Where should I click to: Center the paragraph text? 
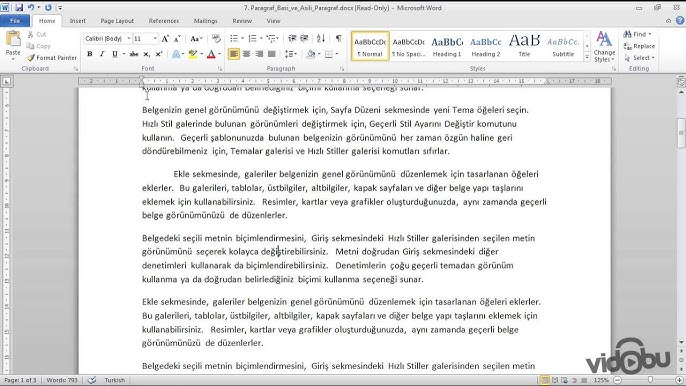coord(246,54)
